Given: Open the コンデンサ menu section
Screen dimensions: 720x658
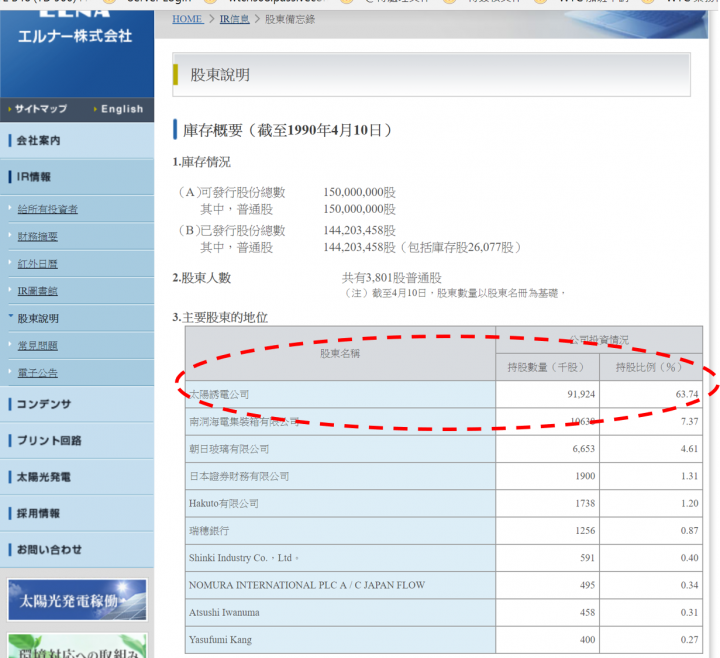Looking at the screenshot, I should click(x=77, y=404).
